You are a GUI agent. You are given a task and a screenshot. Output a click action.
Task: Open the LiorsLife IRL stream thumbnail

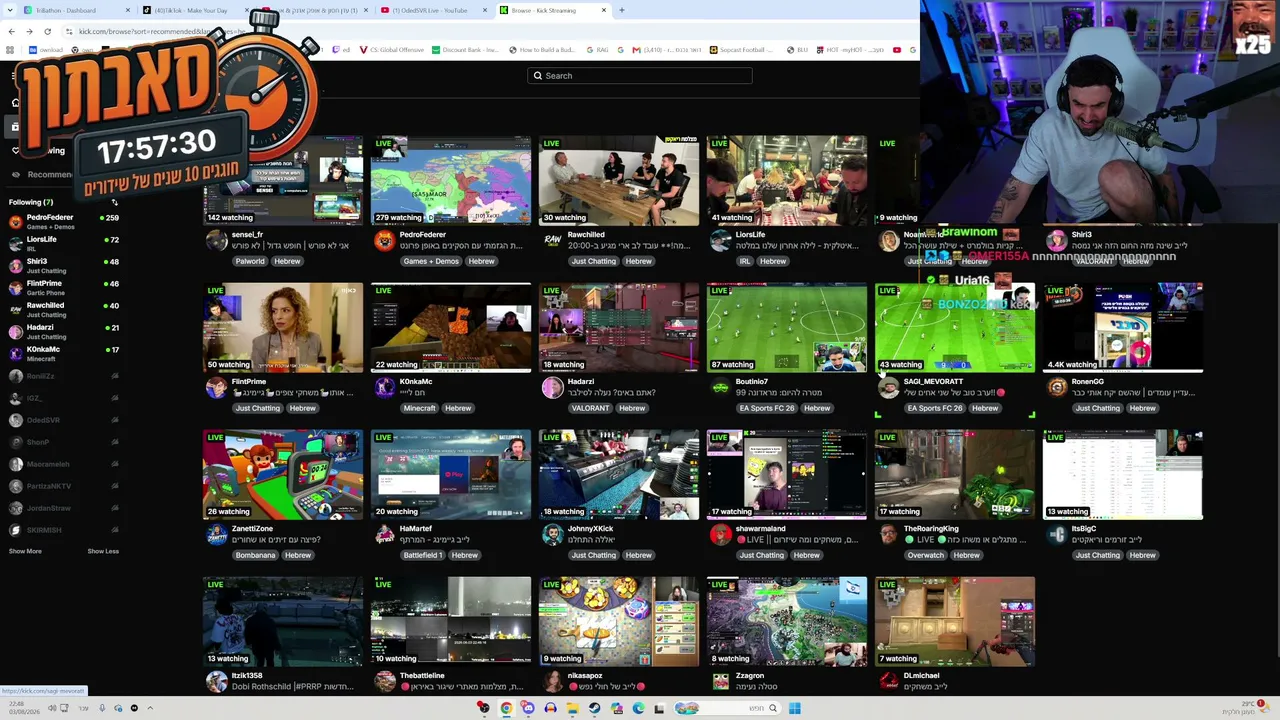pyautogui.click(x=787, y=180)
